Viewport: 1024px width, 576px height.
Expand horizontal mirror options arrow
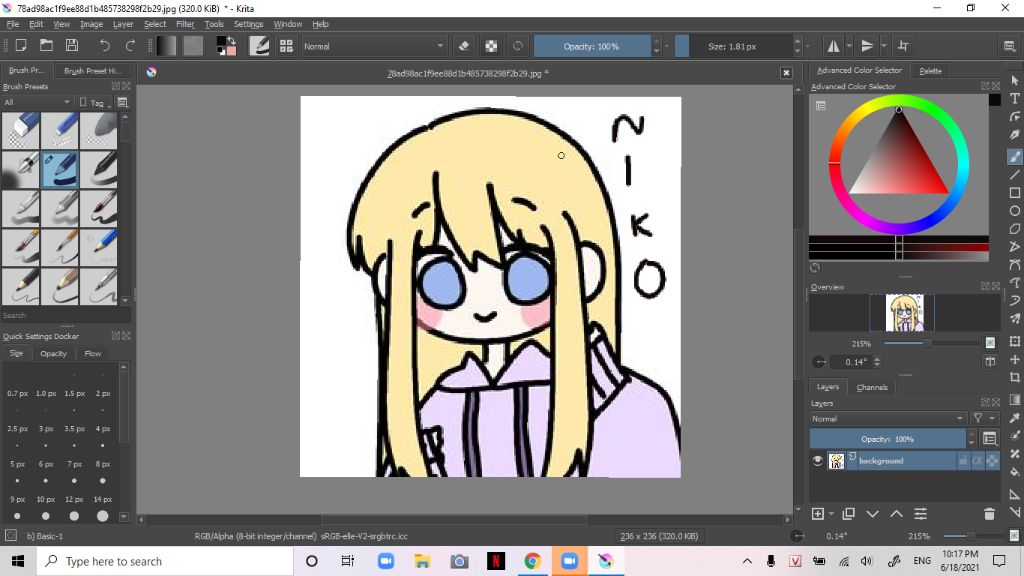tap(849, 46)
